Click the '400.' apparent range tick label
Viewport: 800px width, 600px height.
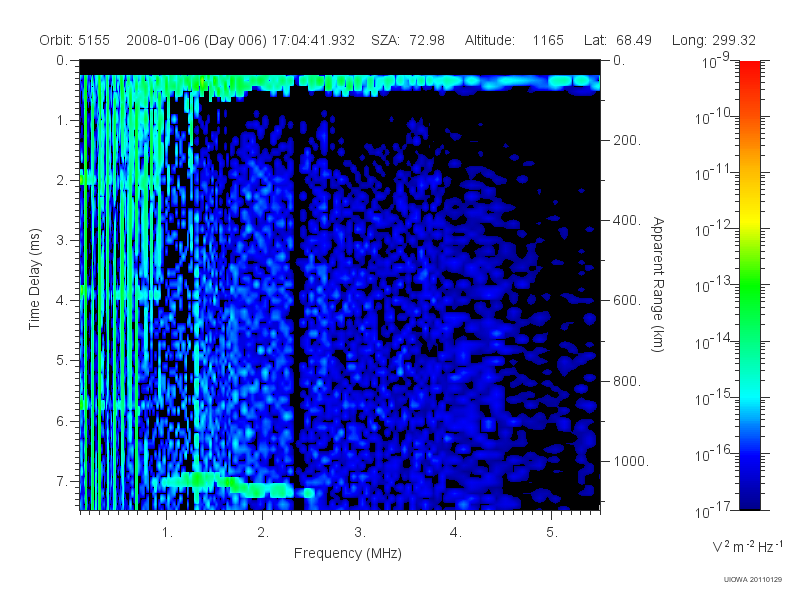pos(627,220)
